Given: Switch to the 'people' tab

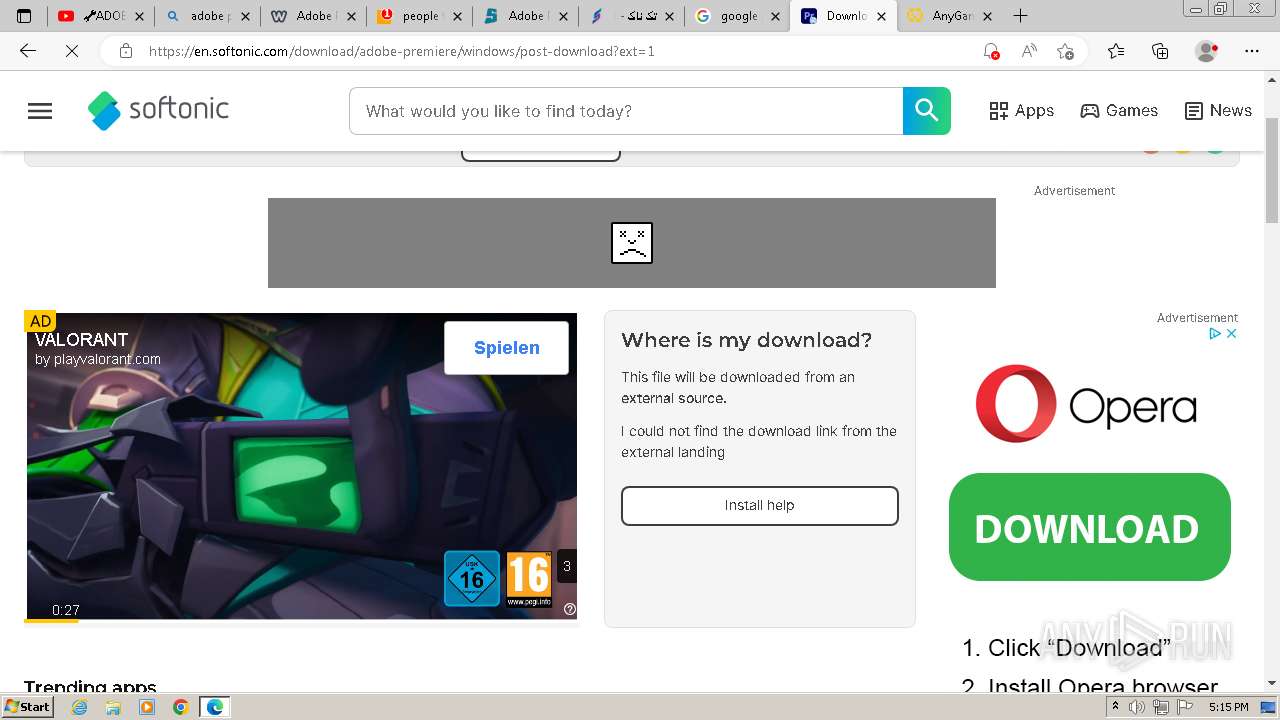Looking at the screenshot, I should [421, 16].
